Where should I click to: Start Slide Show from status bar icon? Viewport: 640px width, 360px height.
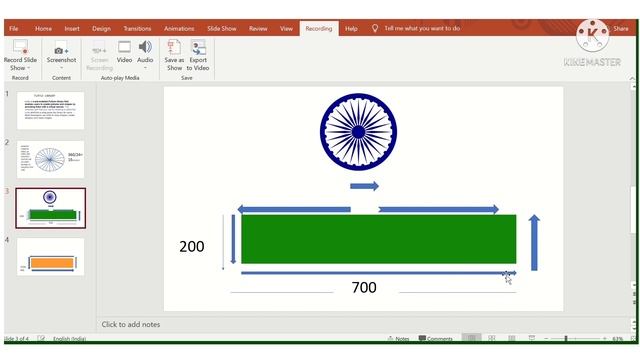(x=532, y=338)
